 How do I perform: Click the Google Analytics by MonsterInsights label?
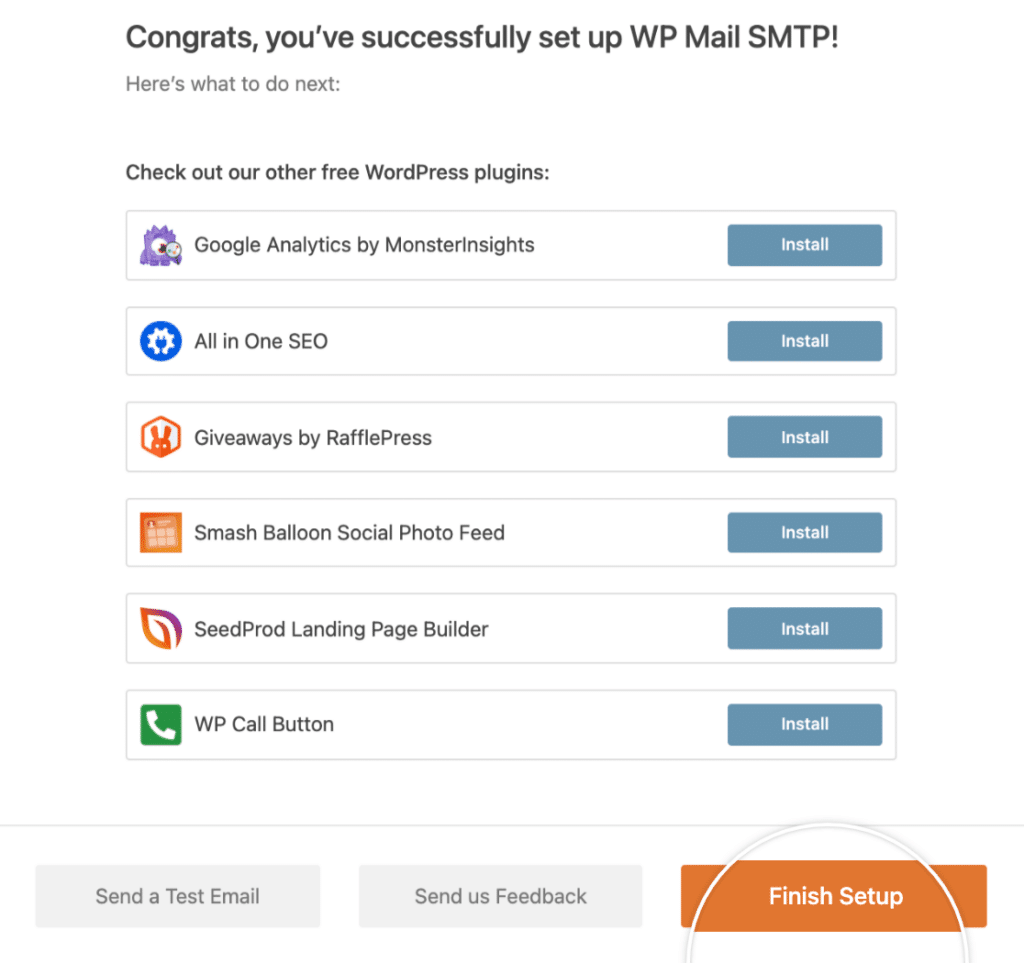[x=366, y=245]
